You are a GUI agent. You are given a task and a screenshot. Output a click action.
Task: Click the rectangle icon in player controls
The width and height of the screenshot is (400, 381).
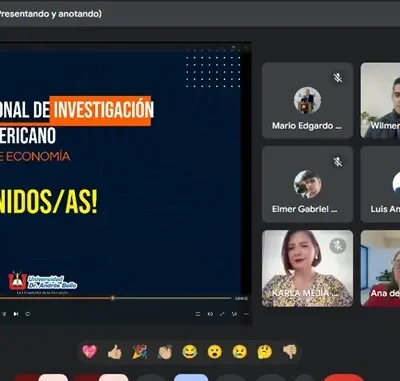(x=198, y=314)
